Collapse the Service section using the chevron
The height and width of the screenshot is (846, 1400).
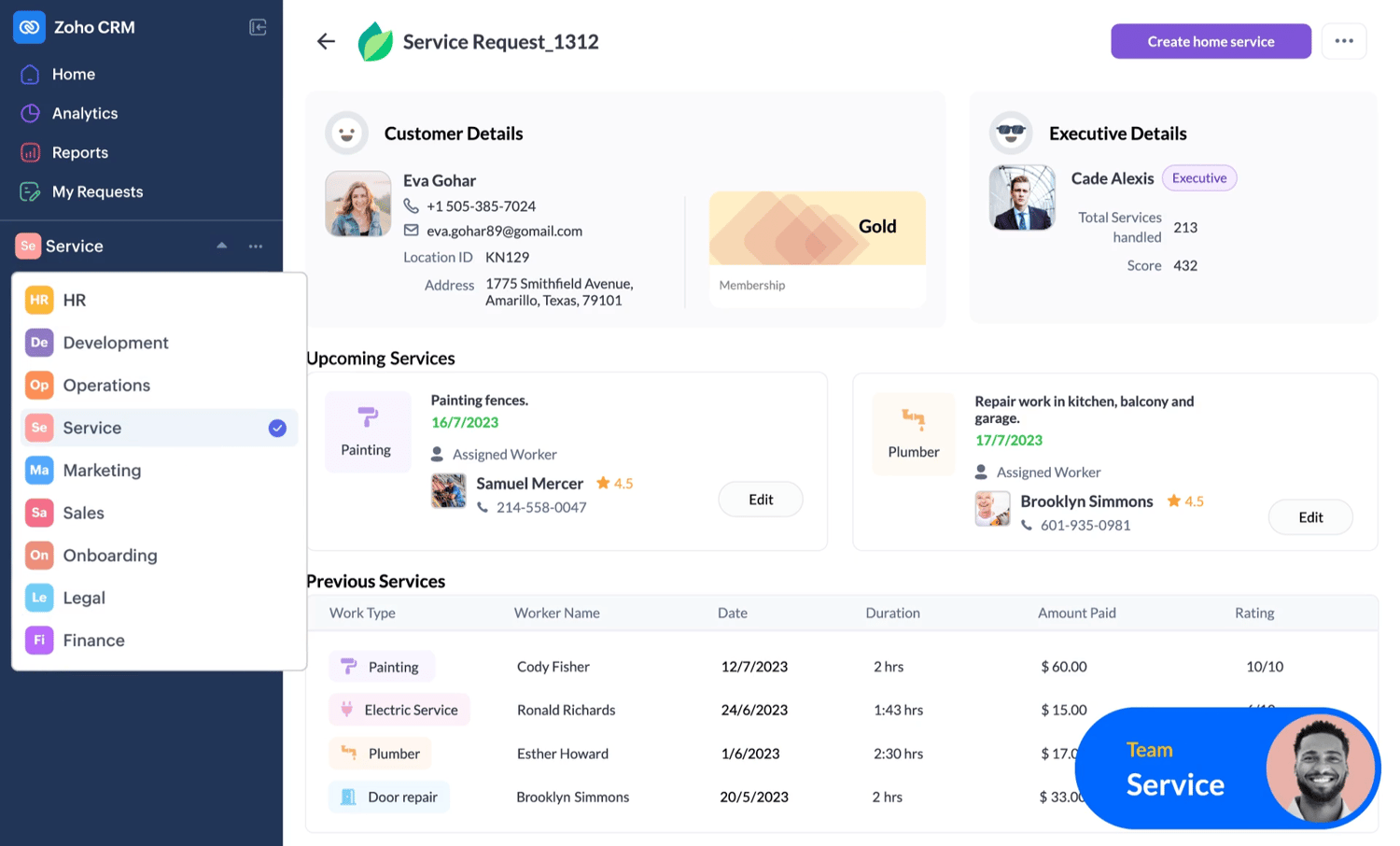221,246
